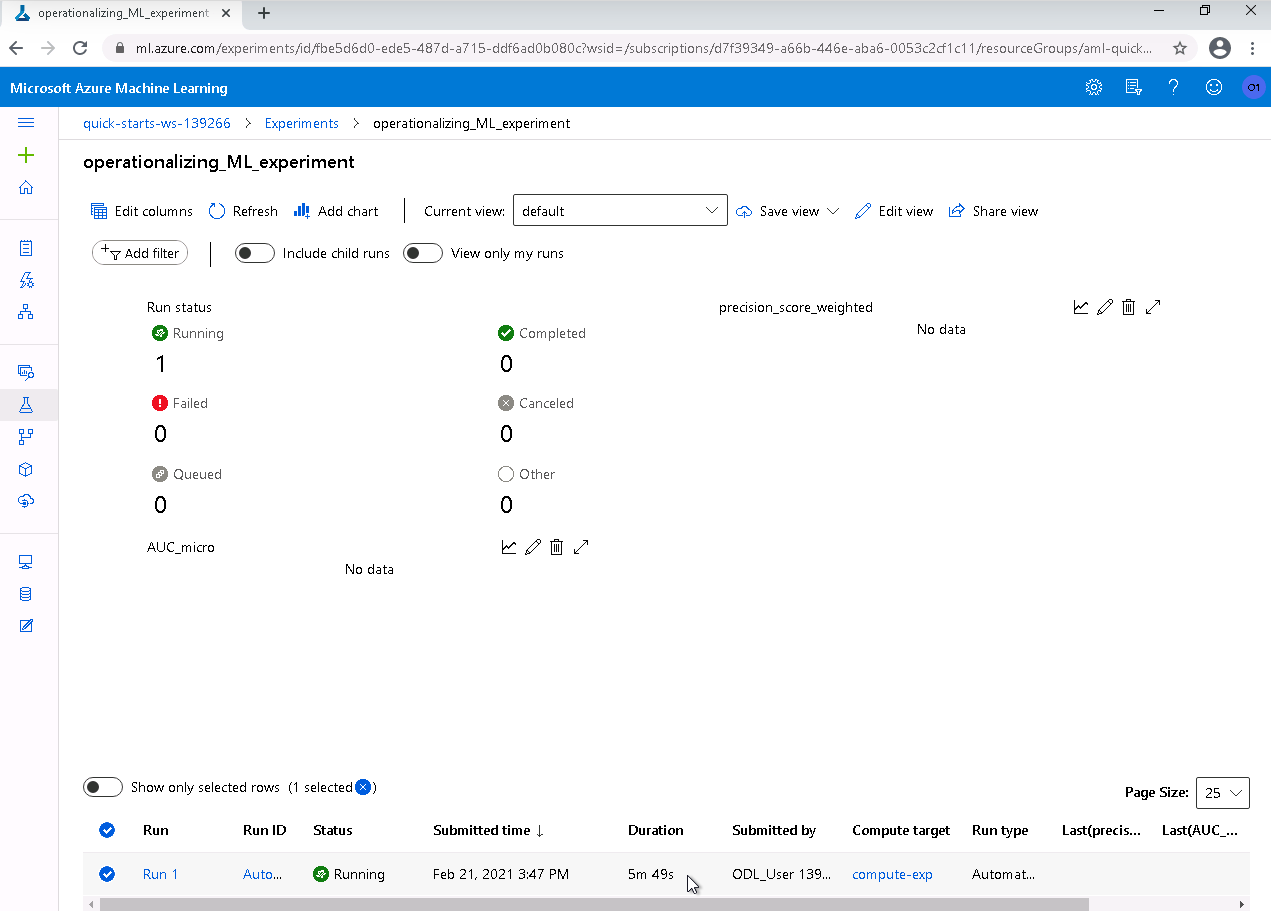1271x911 pixels.
Task: Open user account avatar in header
Action: click(1253, 87)
